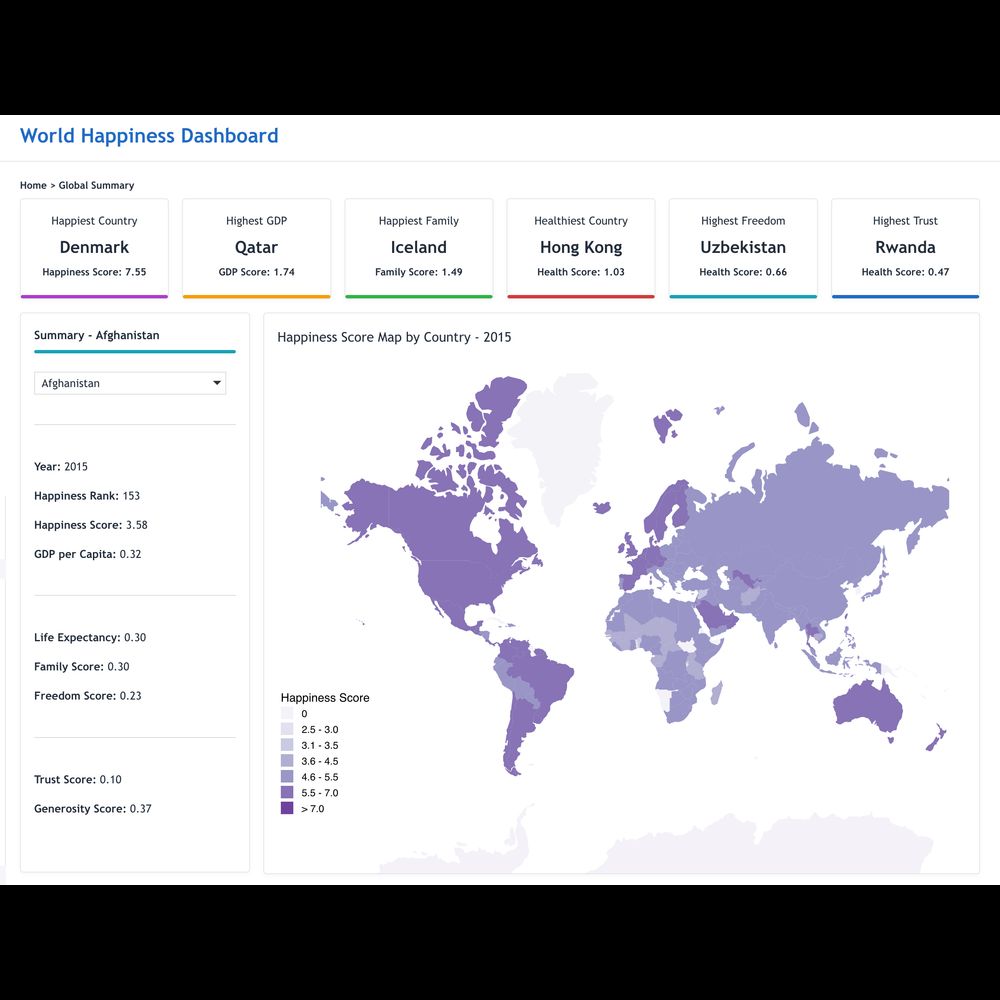The width and height of the screenshot is (1000, 1000).
Task: Click the '5.5 - 7.0' legend swatch
Action: 287,793
